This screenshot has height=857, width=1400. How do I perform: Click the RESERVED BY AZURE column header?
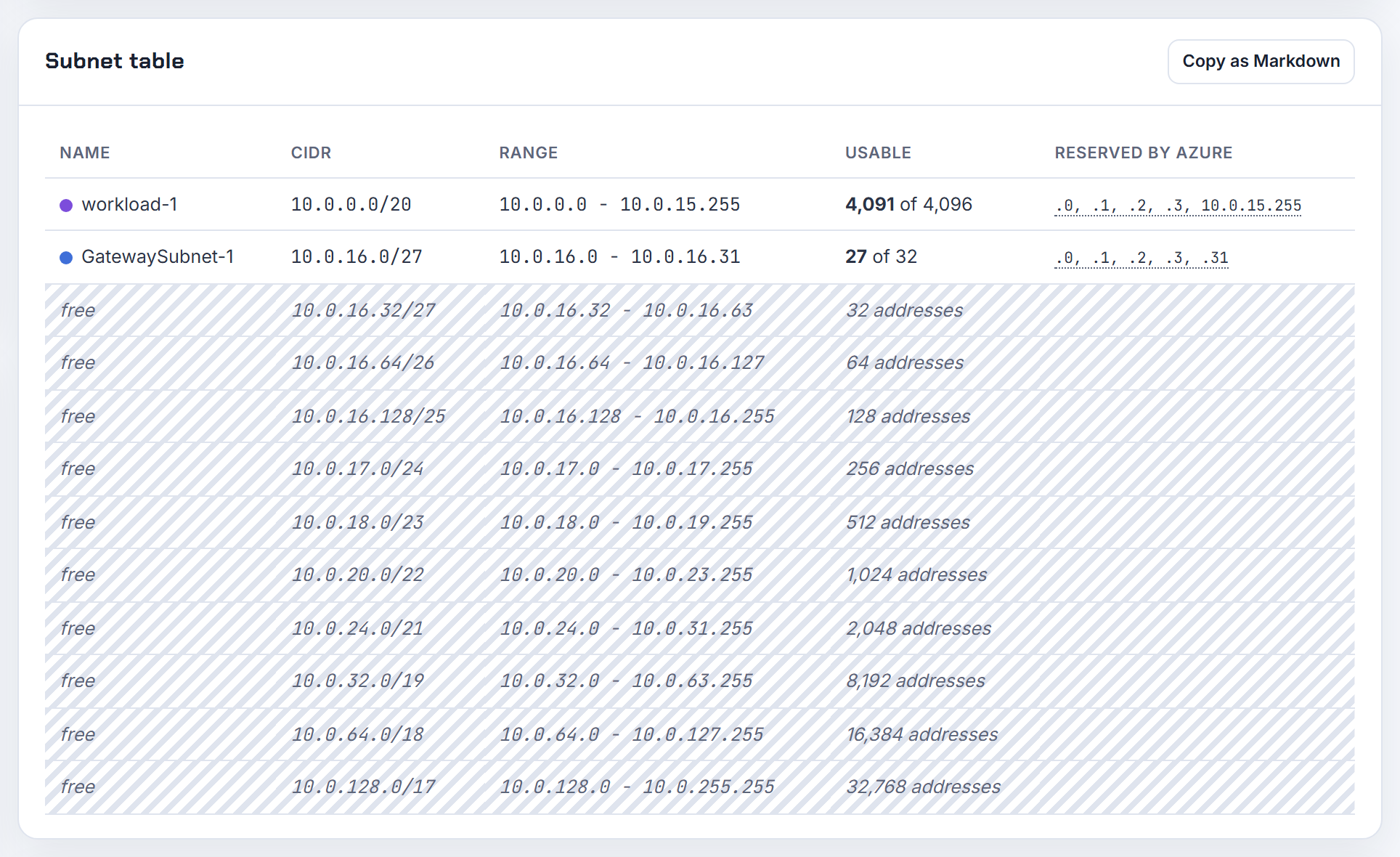tap(1144, 153)
